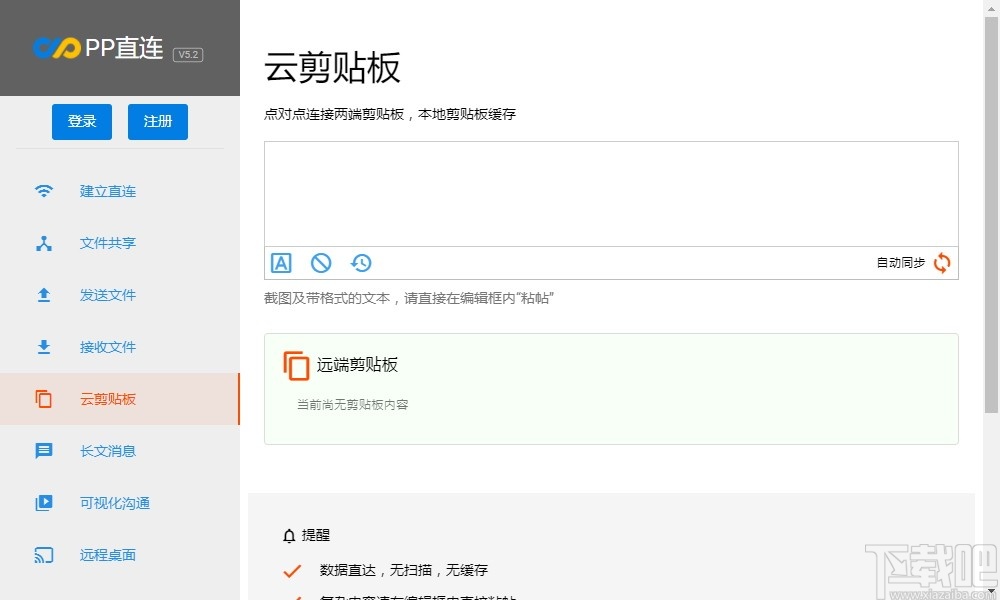Screen dimensions: 1000x600
Task: Click inside the clipboard text input area
Action: (610, 193)
